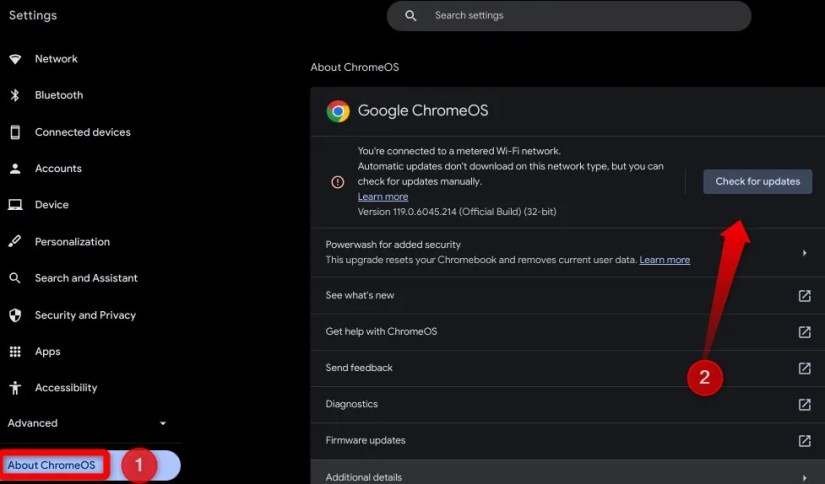The height and width of the screenshot is (484, 825).
Task: Open Learn more link under metered network
Action: coord(383,197)
